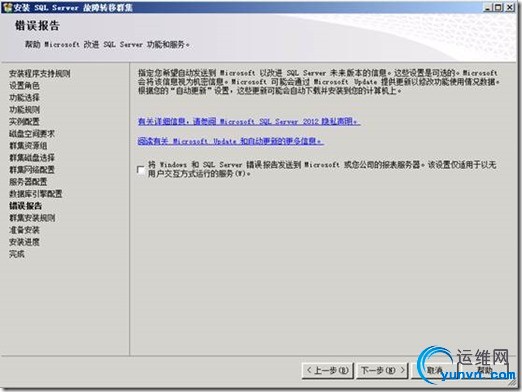Select 群集磁盘选择 step in sidebar
This screenshot has width=522, height=392.
[32, 157]
